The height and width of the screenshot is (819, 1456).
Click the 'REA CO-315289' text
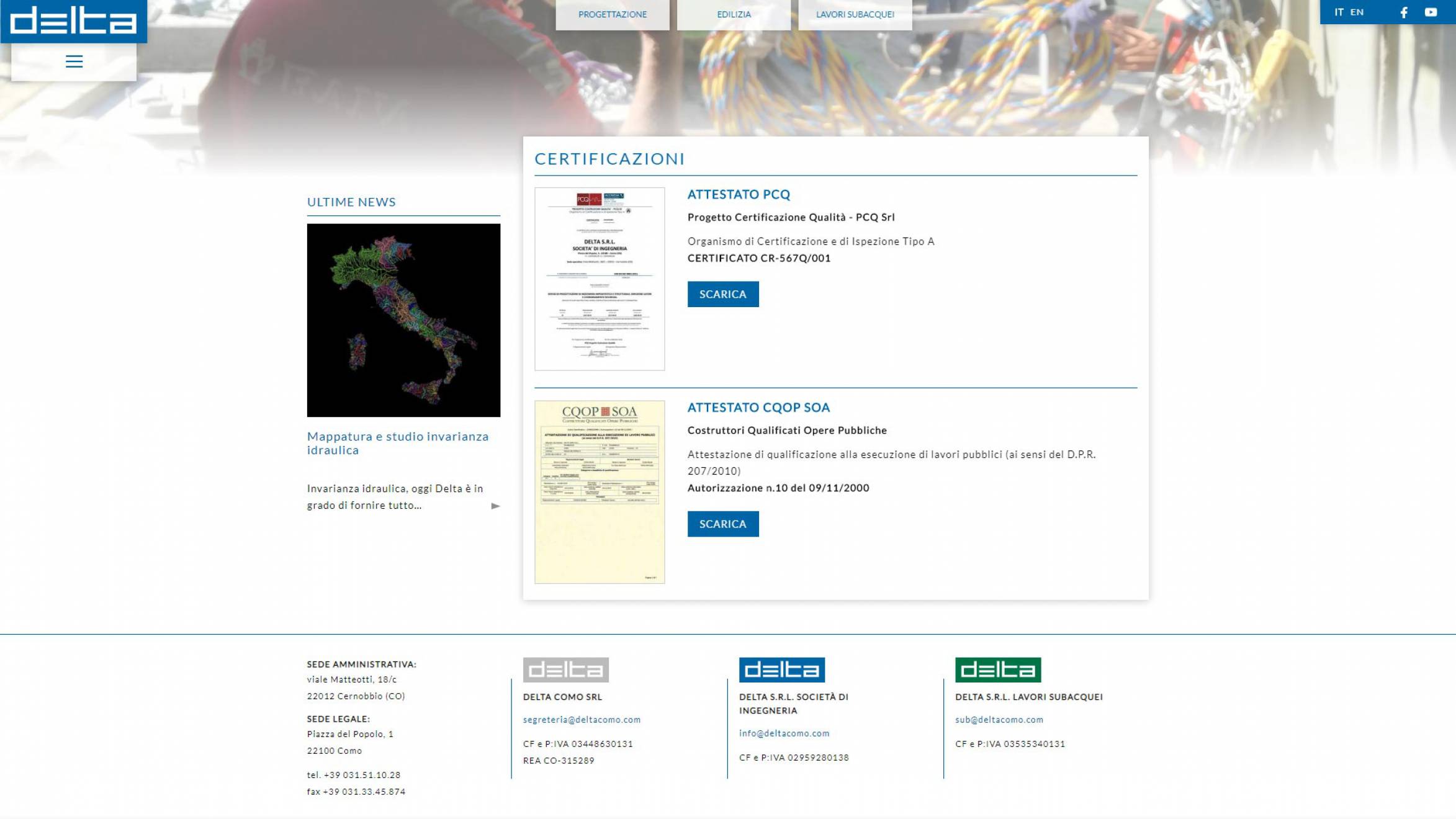coord(559,761)
